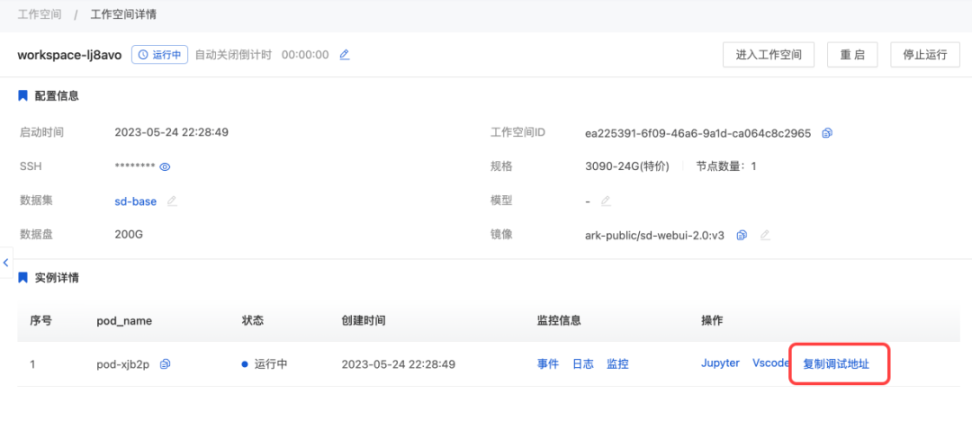Edit the 镜像 image with pencil icon
Image resolution: width=972 pixels, height=439 pixels.
coord(765,235)
